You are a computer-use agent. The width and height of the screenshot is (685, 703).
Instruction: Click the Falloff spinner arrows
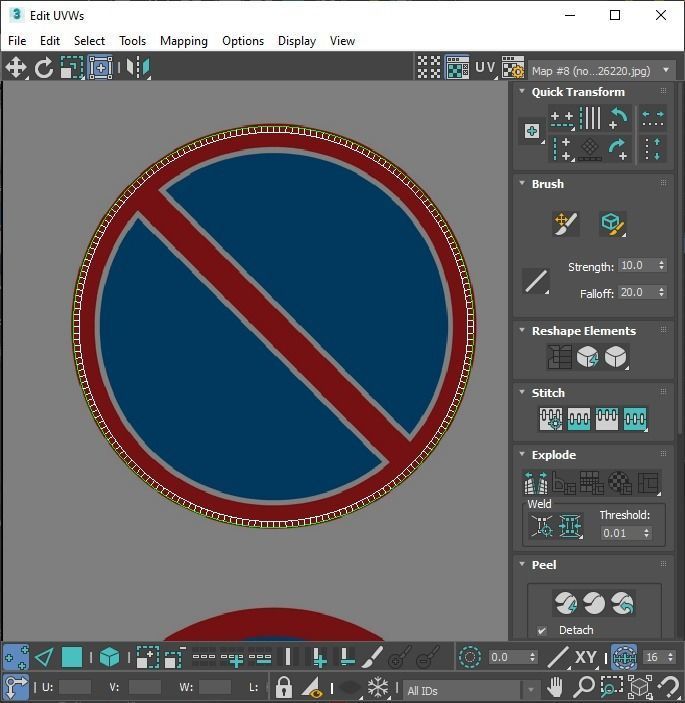(662, 292)
